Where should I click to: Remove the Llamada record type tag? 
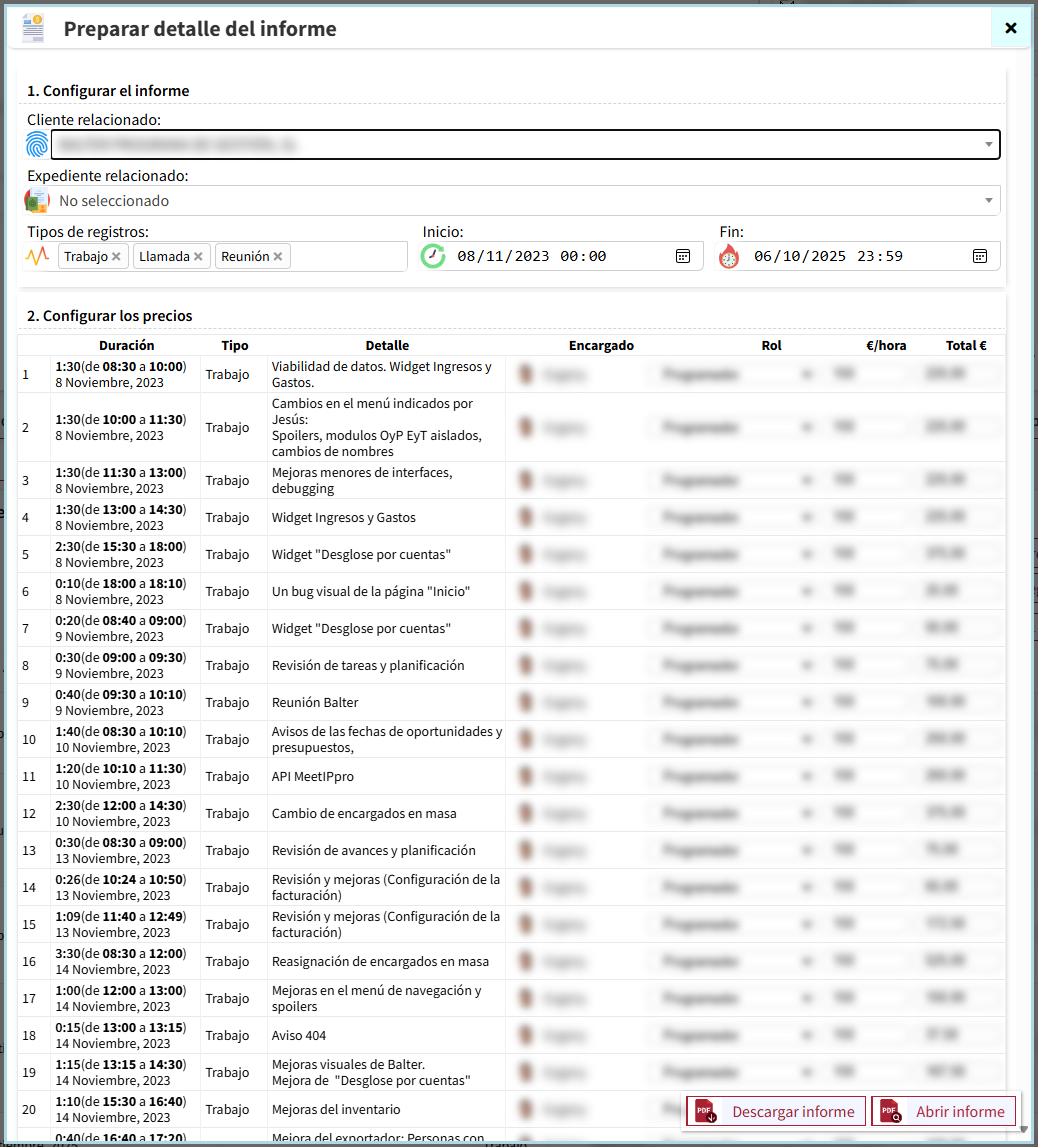coord(198,257)
